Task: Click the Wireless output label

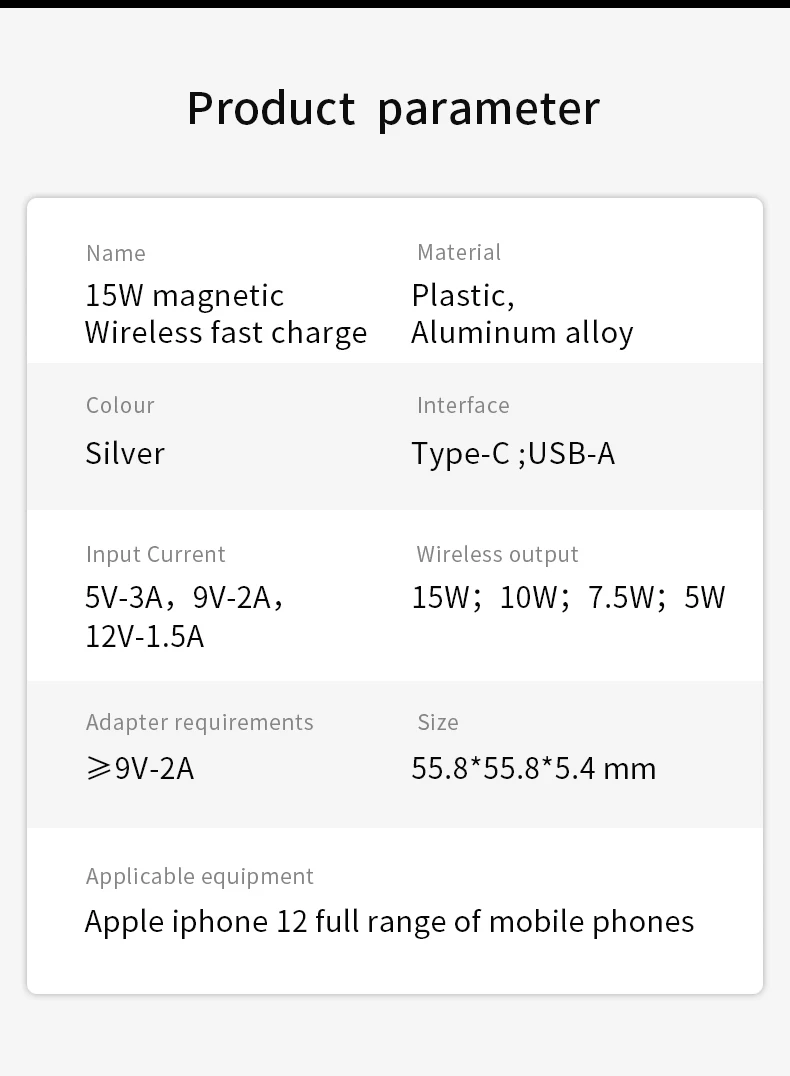Action: click(498, 554)
